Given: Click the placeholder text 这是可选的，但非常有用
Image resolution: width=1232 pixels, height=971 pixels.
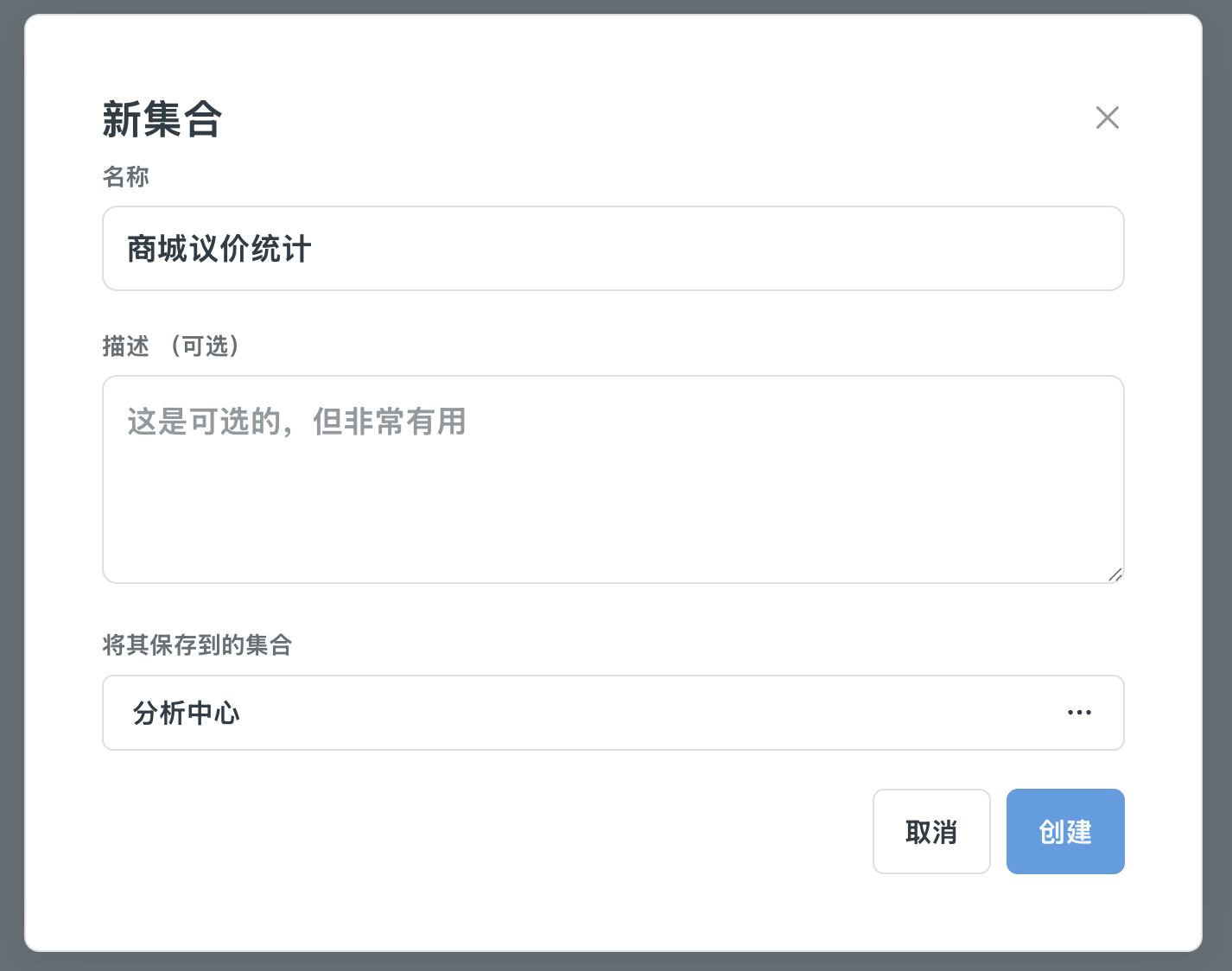Looking at the screenshot, I should pyautogui.click(x=296, y=422).
